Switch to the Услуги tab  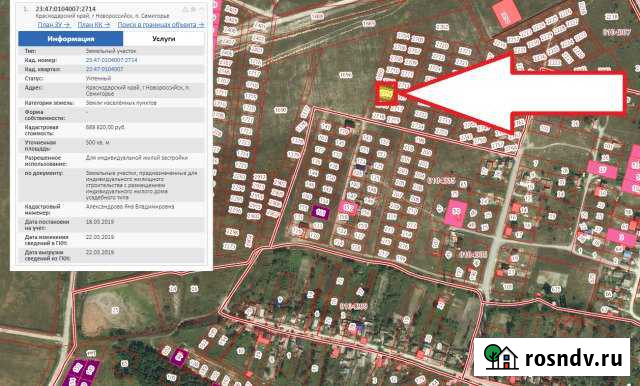164,39
